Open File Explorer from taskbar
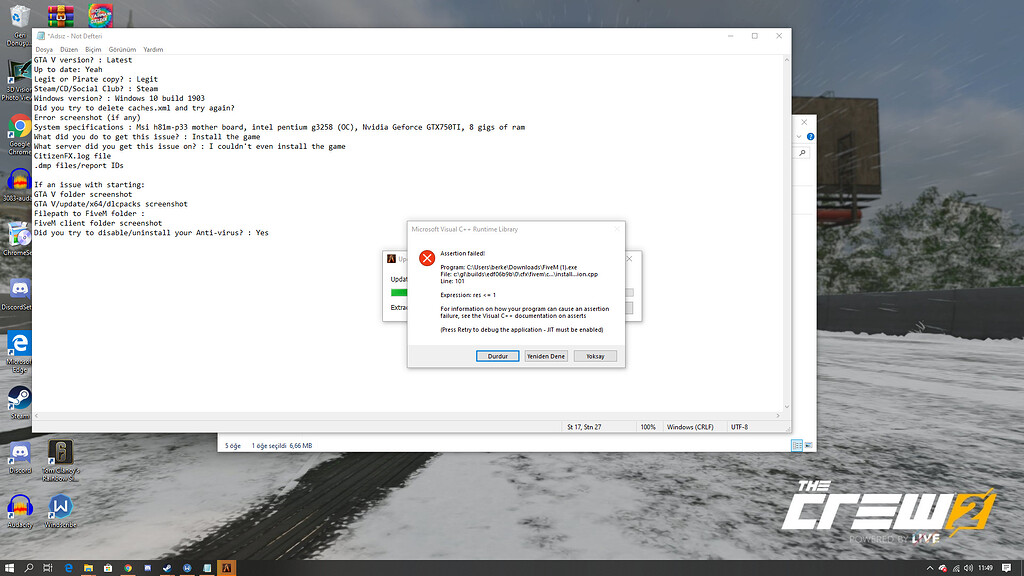Image resolution: width=1024 pixels, height=576 pixels. coord(88,568)
